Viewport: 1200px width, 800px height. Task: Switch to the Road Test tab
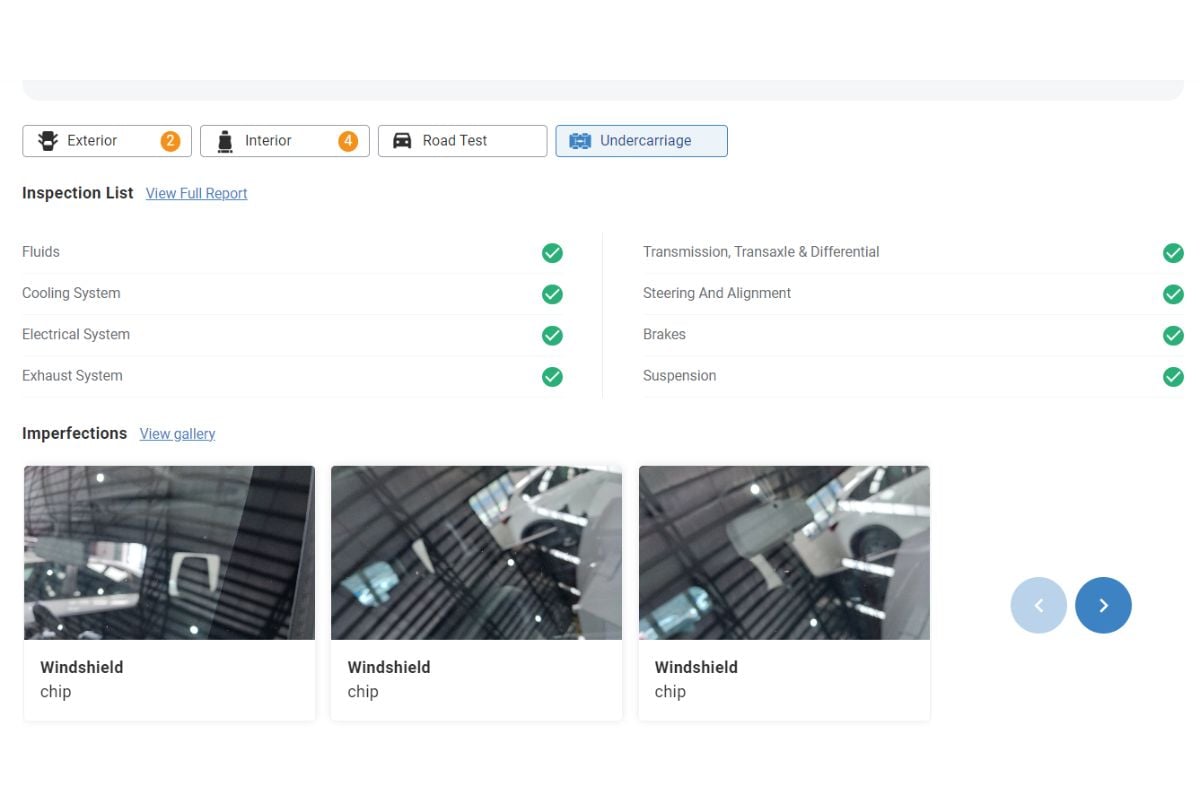tap(462, 141)
